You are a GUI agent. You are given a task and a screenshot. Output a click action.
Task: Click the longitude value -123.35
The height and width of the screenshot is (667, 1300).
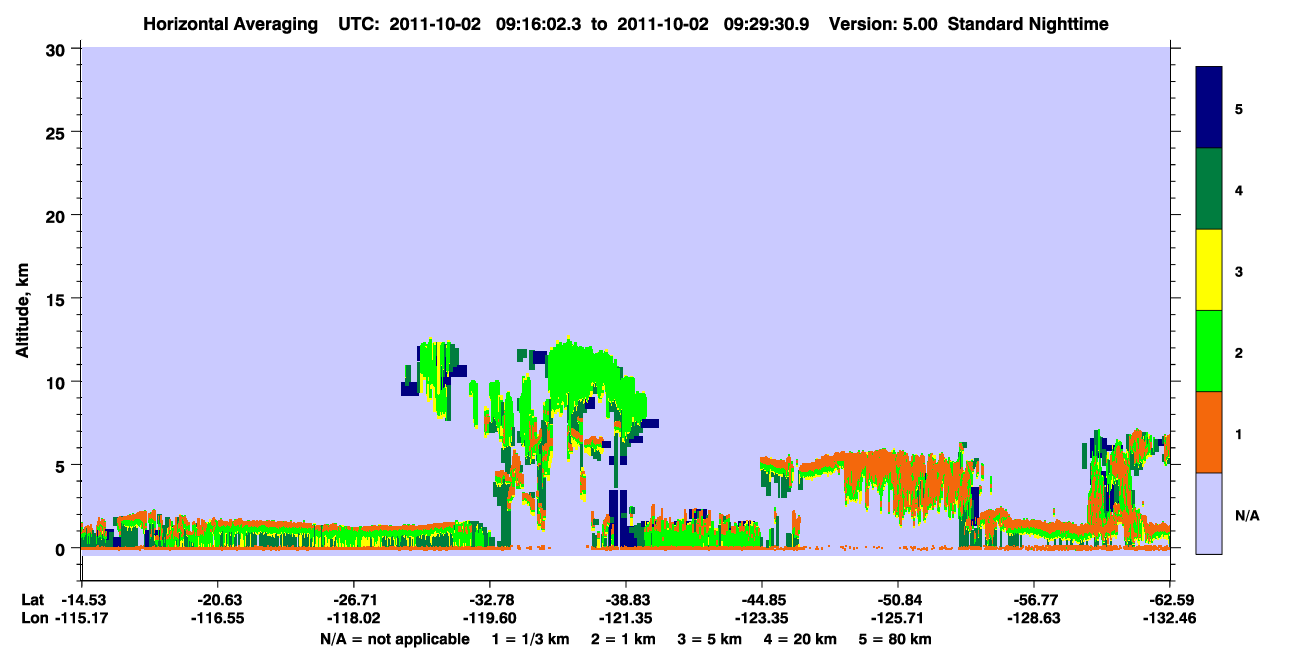point(762,618)
